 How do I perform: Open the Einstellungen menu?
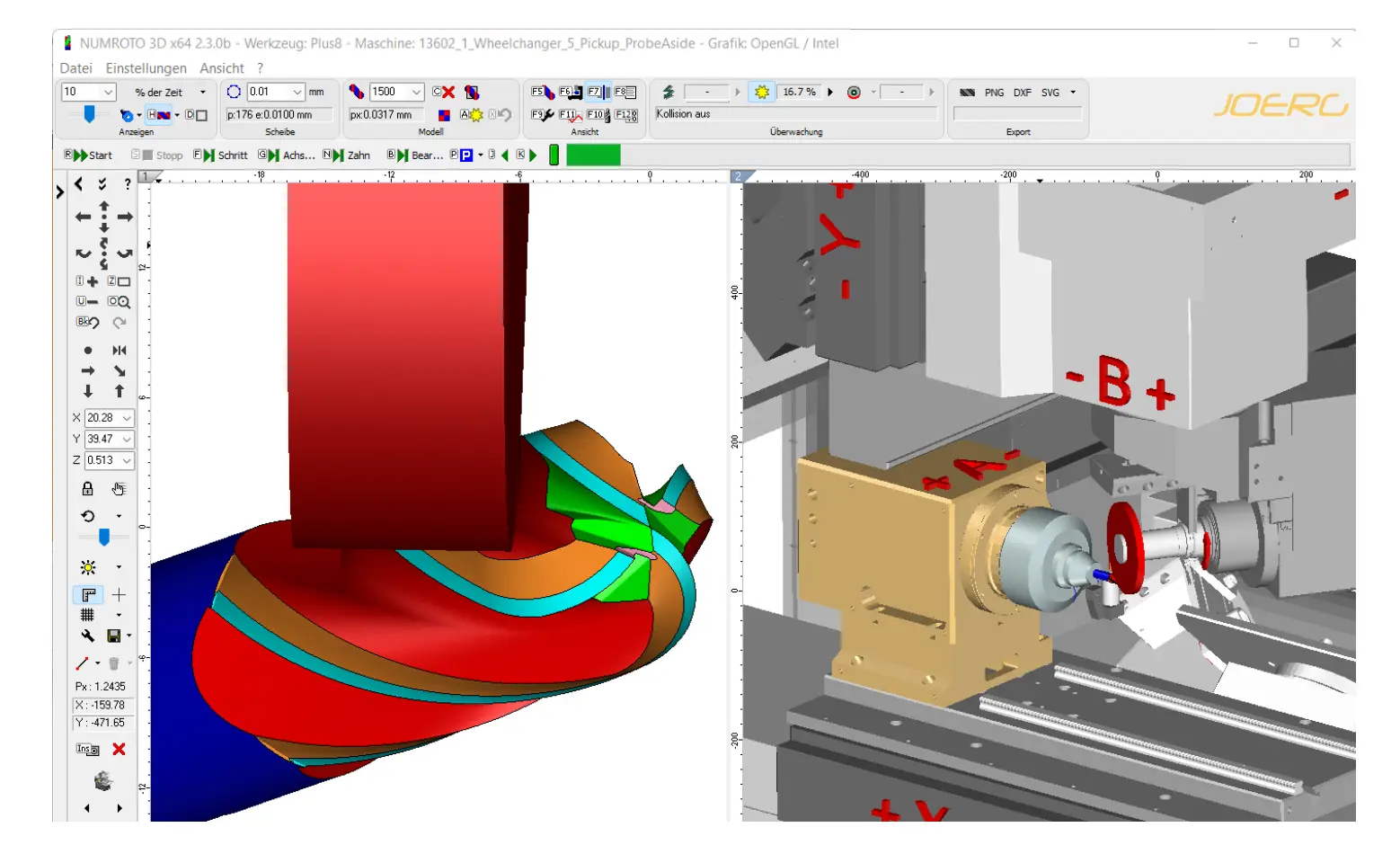coord(146,68)
